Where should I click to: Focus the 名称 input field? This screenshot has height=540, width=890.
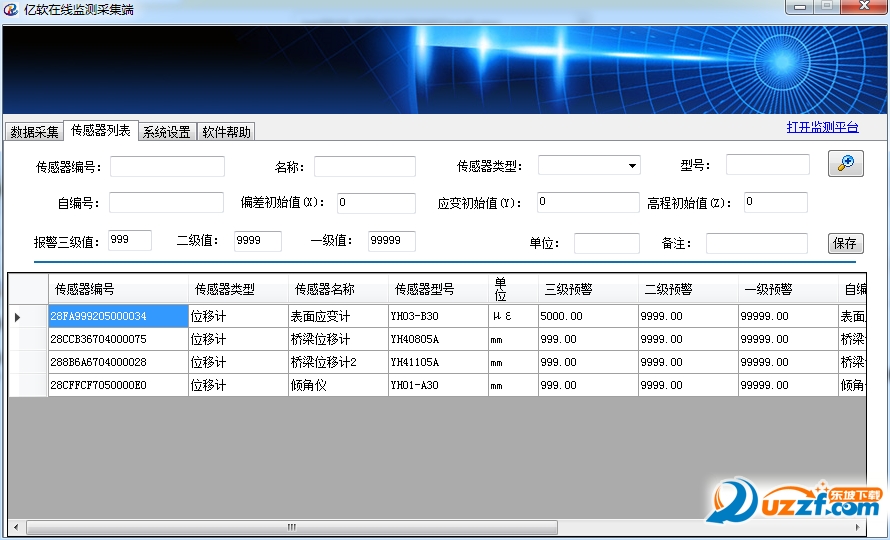point(365,166)
